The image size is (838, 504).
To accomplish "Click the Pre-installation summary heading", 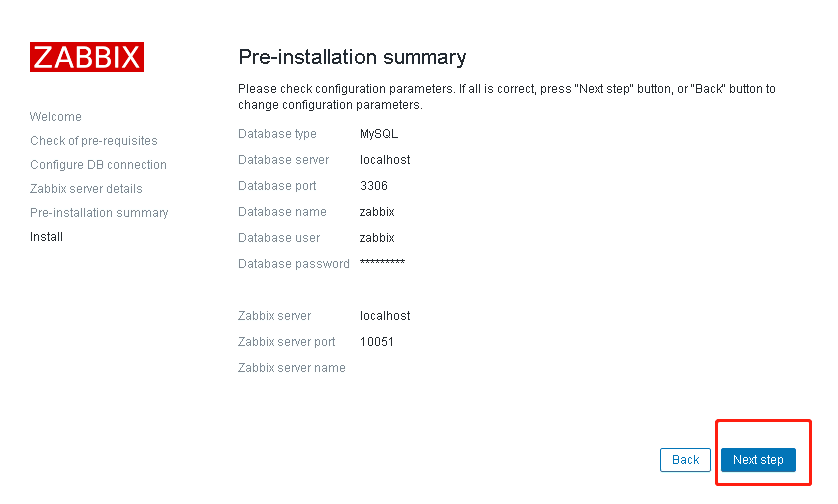I will 352,57.
